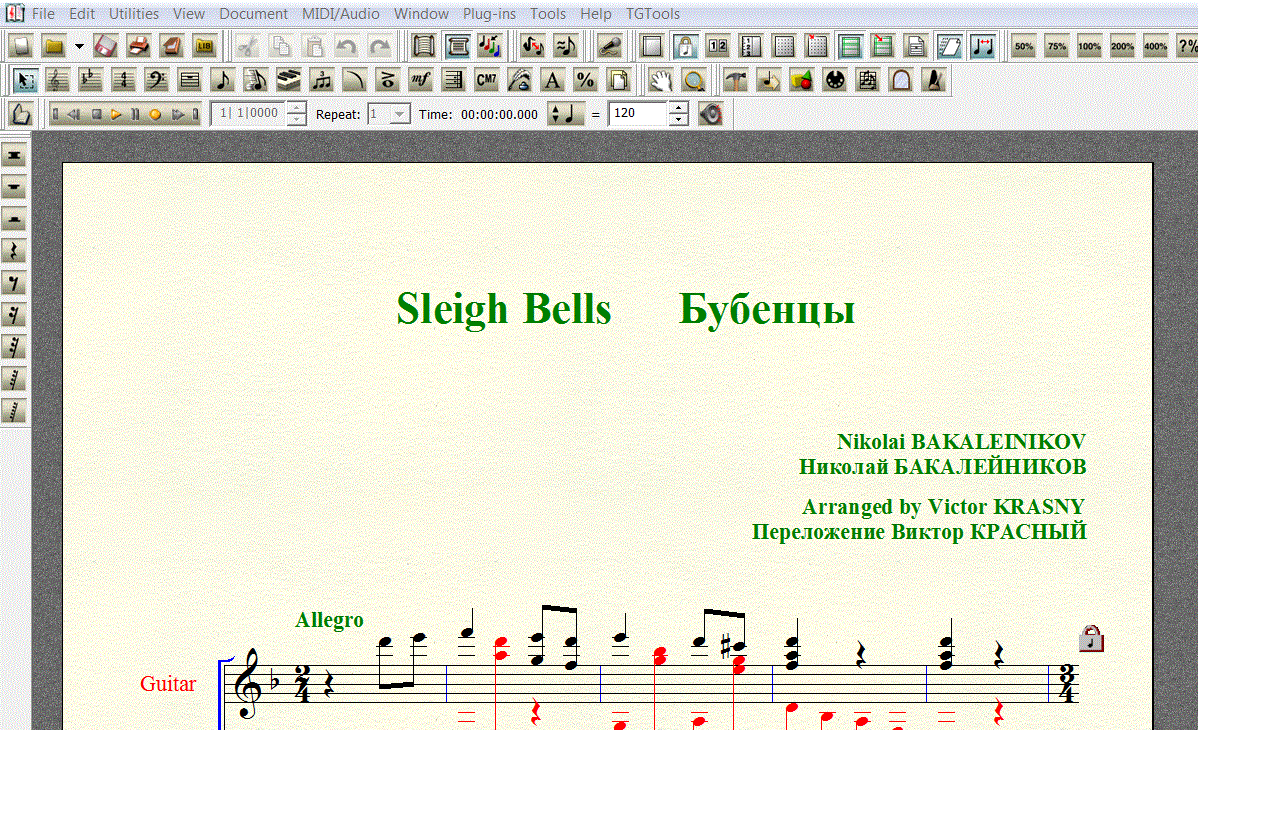Toggle Page View
This screenshot has height=817, width=1274.
coord(458,46)
